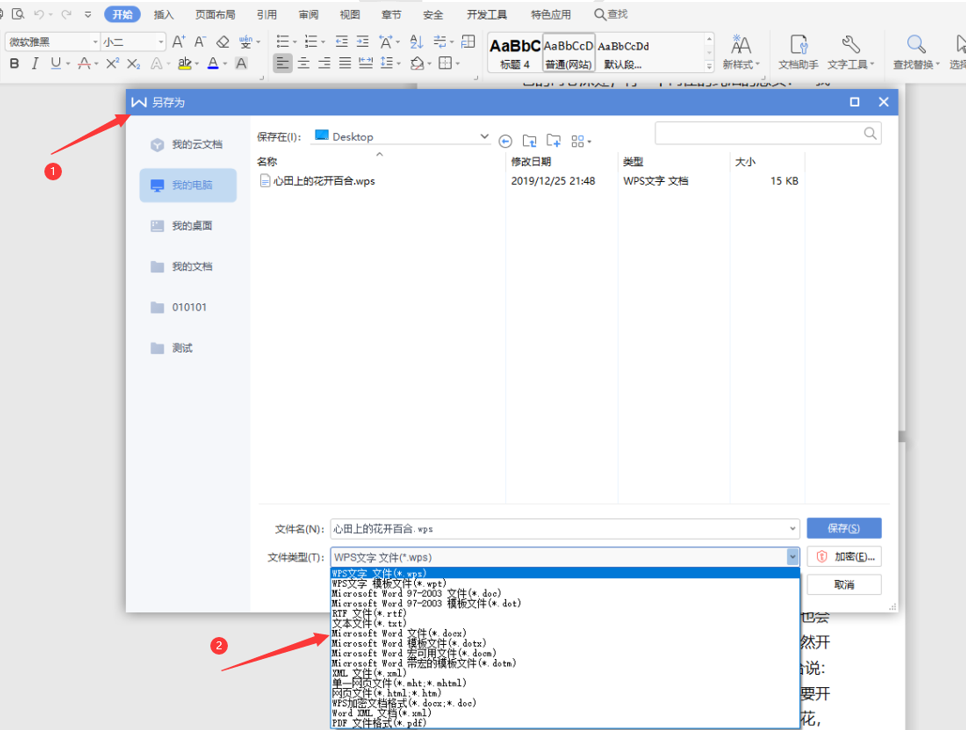The width and height of the screenshot is (966, 730).
Task: Toggle subscript formatting
Action: [134, 63]
